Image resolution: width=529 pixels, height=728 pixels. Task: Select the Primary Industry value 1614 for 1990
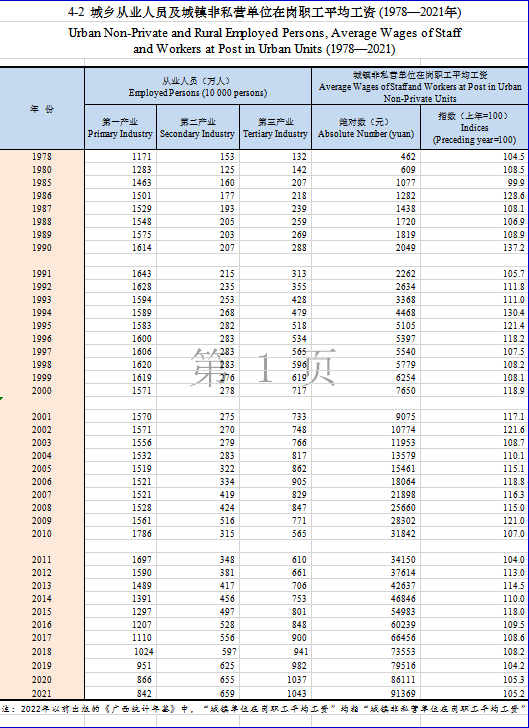120,247
